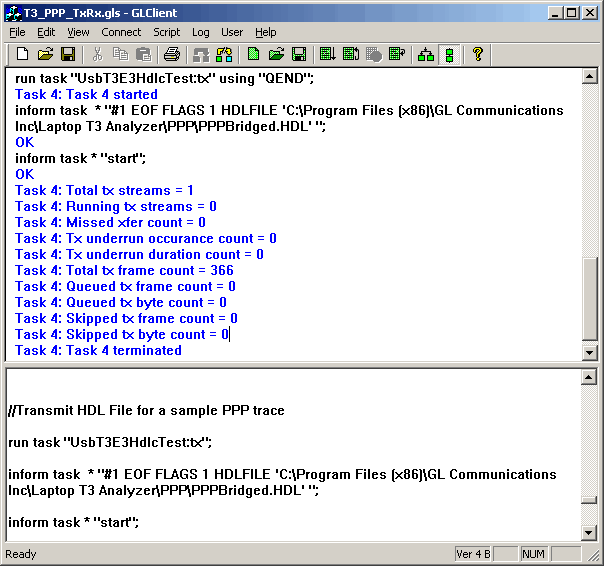Open the View menu

pos(78,32)
